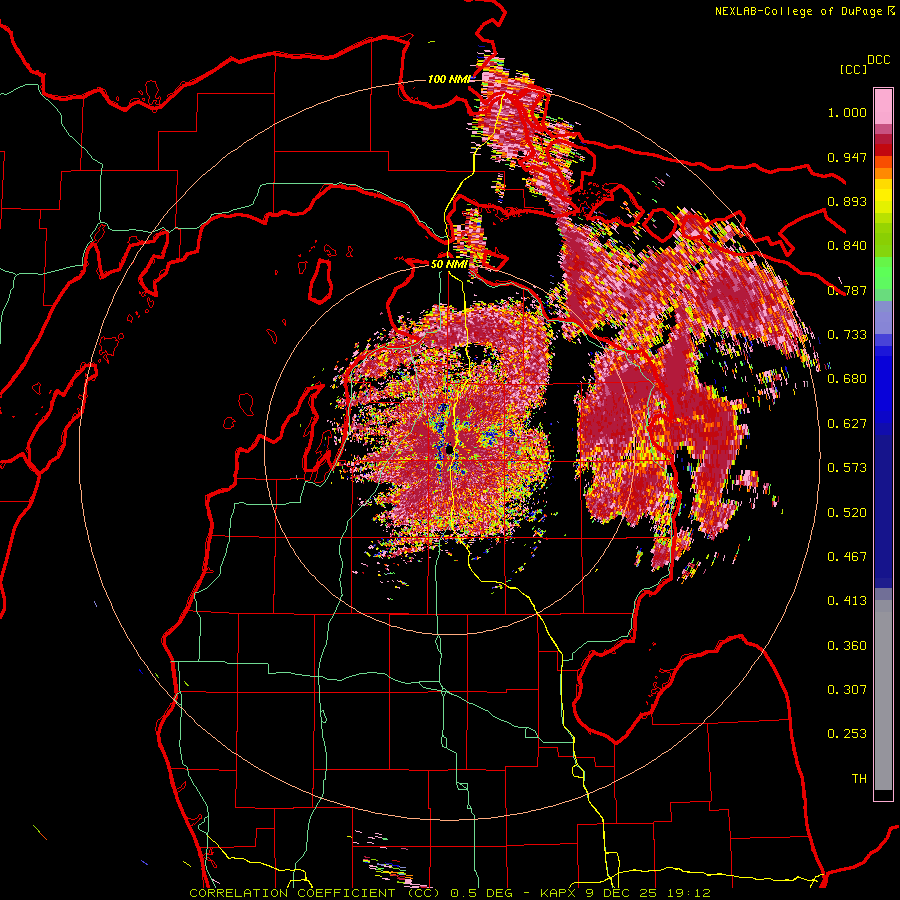The image size is (900, 900).
Task: Select the 1.000 scale value
Action: click(x=847, y=112)
